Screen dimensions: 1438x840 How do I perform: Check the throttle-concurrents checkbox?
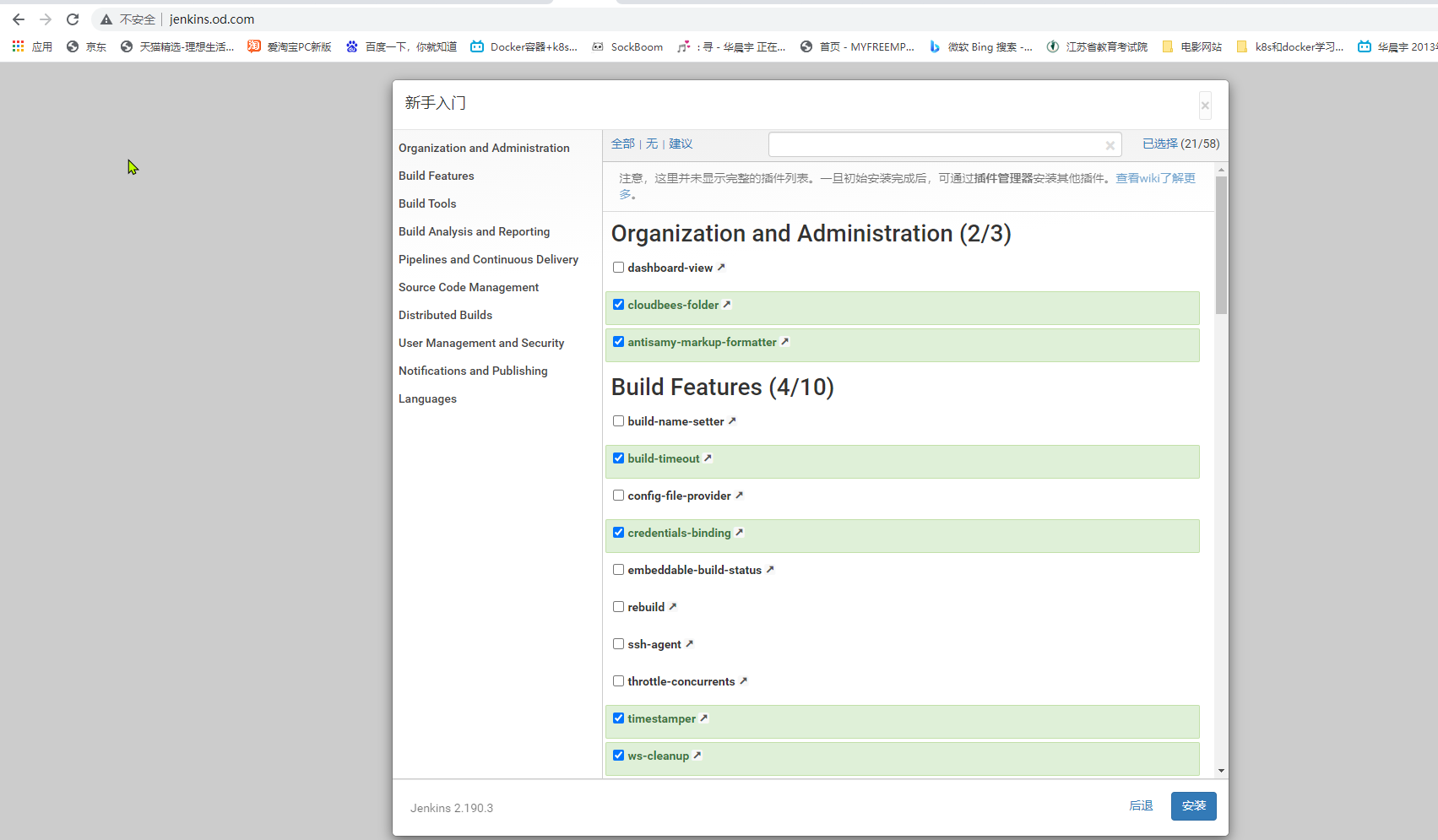618,681
